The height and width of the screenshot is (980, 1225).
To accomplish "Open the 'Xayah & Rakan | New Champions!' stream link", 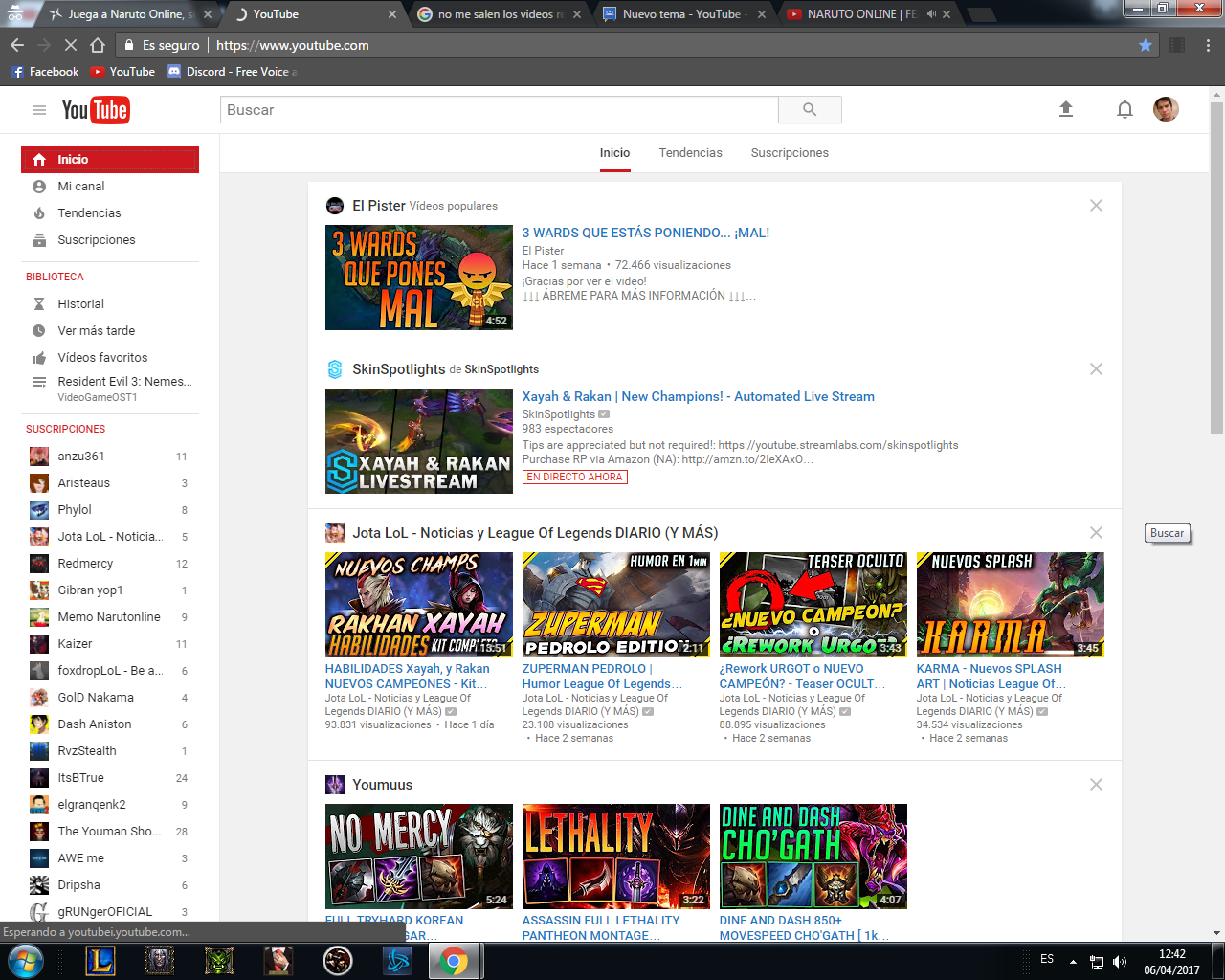I will click(x=698, y=396).
